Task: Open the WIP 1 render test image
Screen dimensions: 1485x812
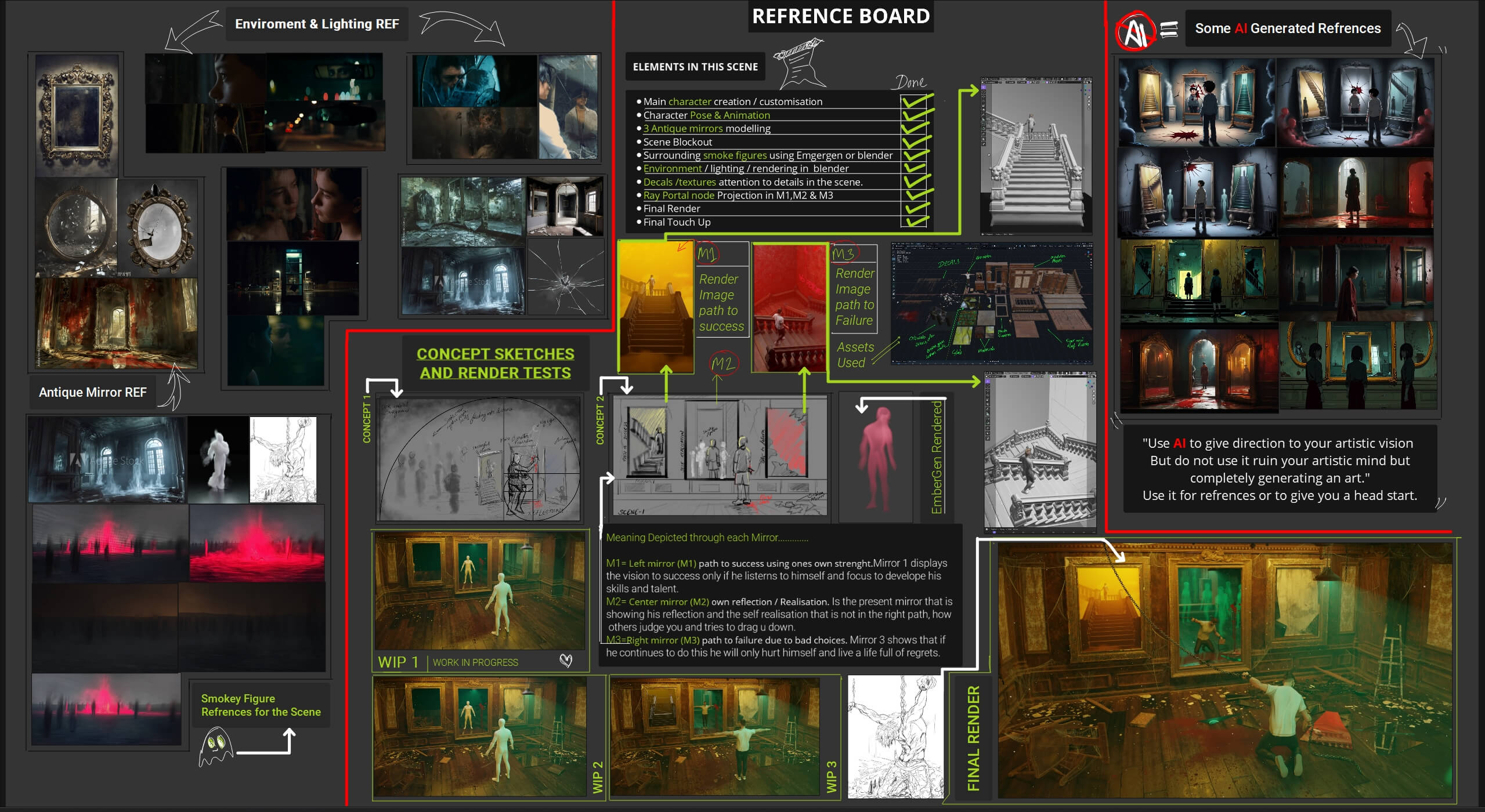Action: 479,590
